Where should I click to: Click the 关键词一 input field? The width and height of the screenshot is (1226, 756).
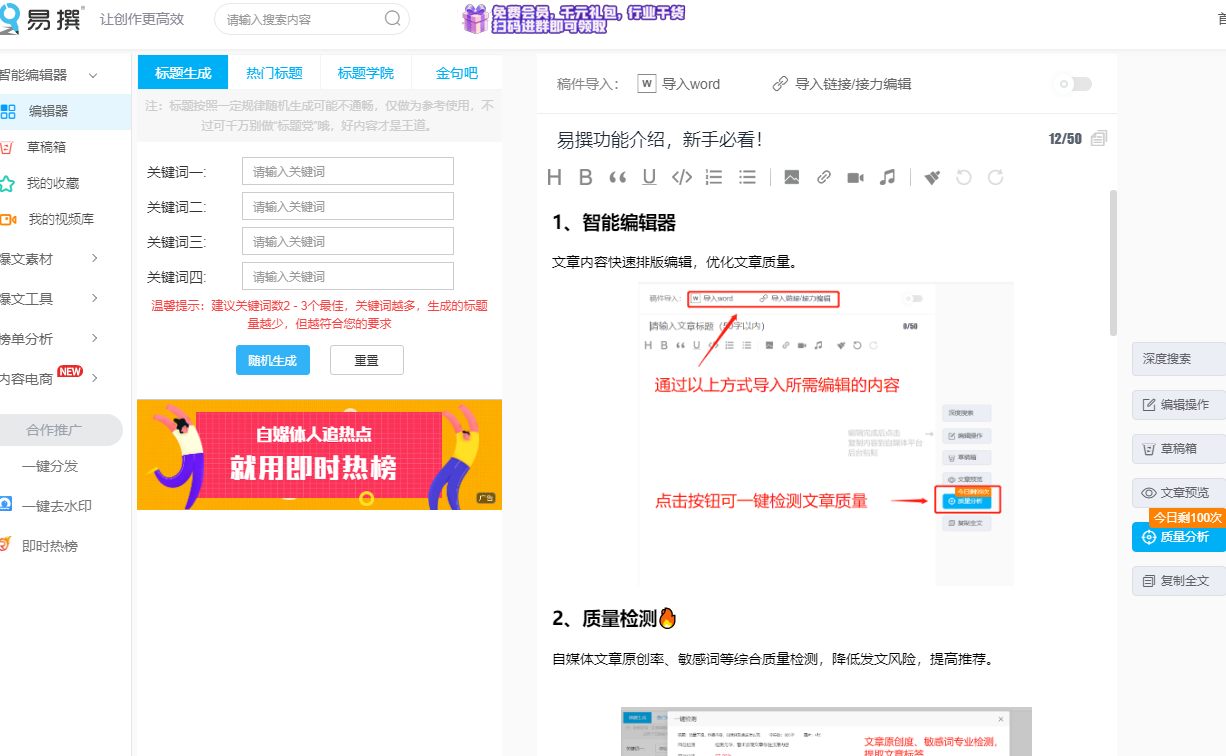[347, 171]
